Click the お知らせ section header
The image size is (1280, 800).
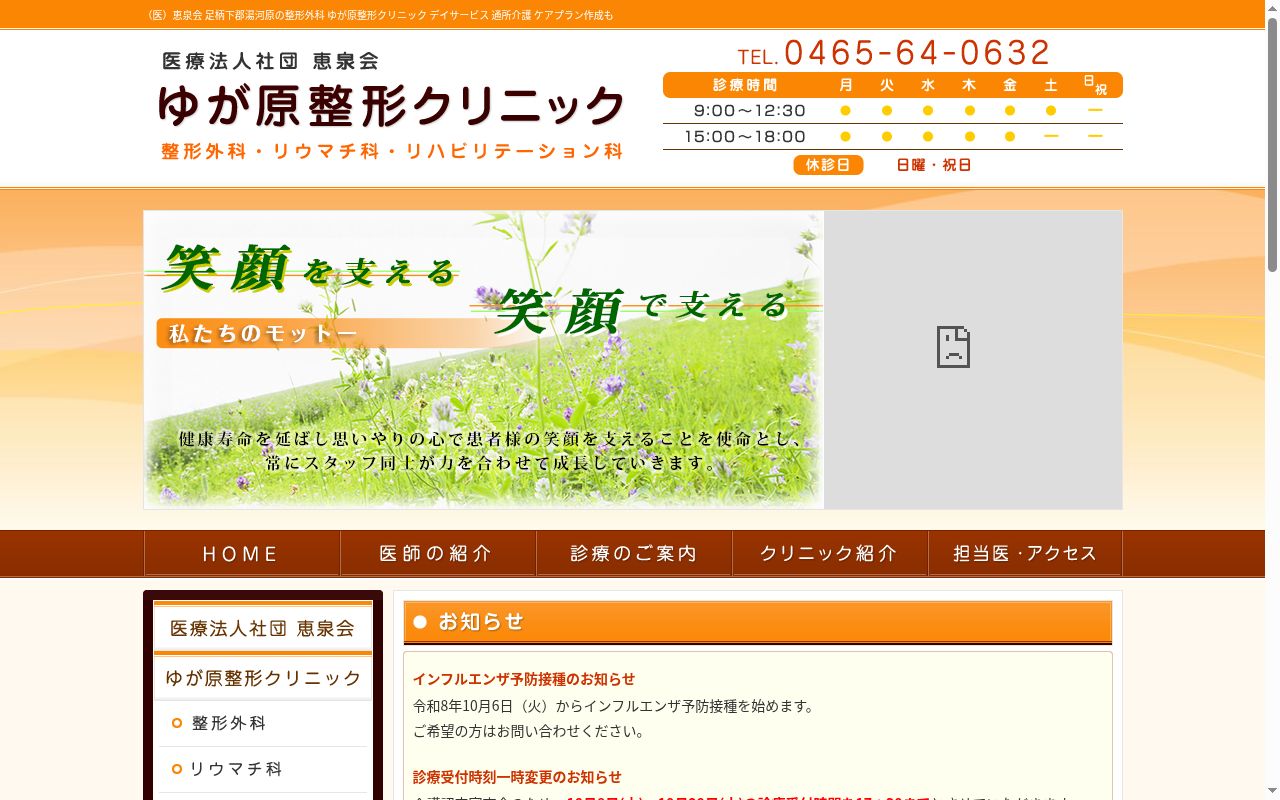pyautogui.click(x=758, y=622)
